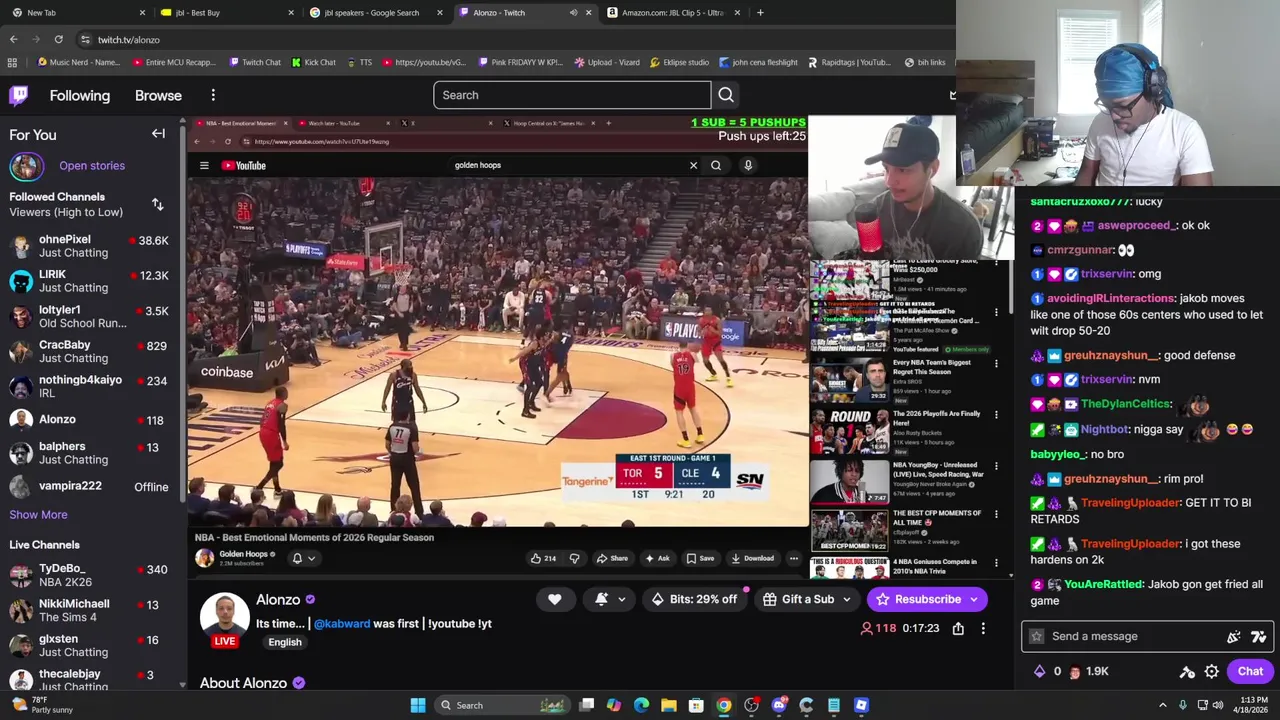Open Twitch Chat bookmark
The height and width of the screenshot is (720, 1280).
(255, 62)
